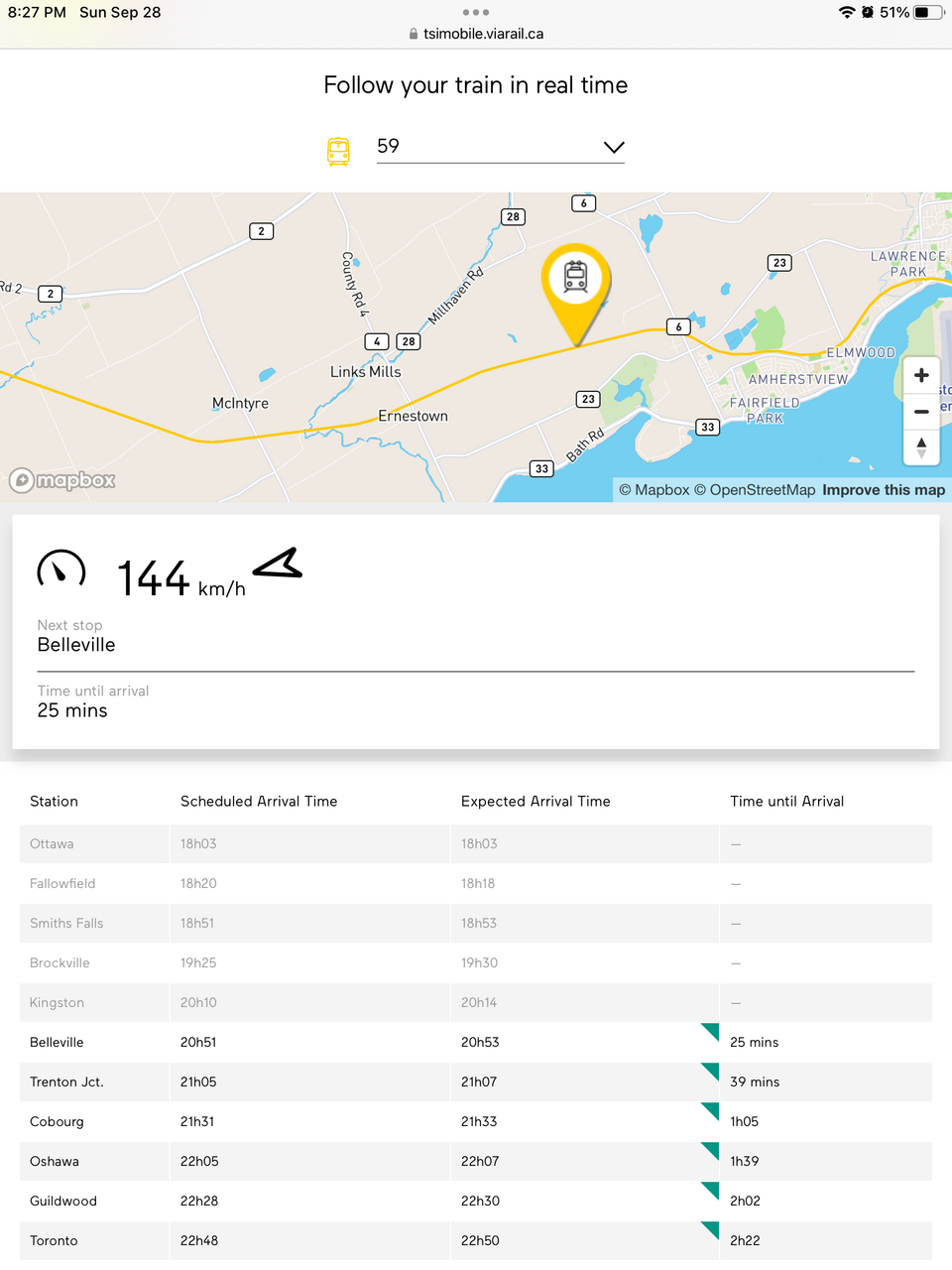Click the Mapbox logo on the map
The height and width of the screenshot is (1270, 952).
pos(62,481)
